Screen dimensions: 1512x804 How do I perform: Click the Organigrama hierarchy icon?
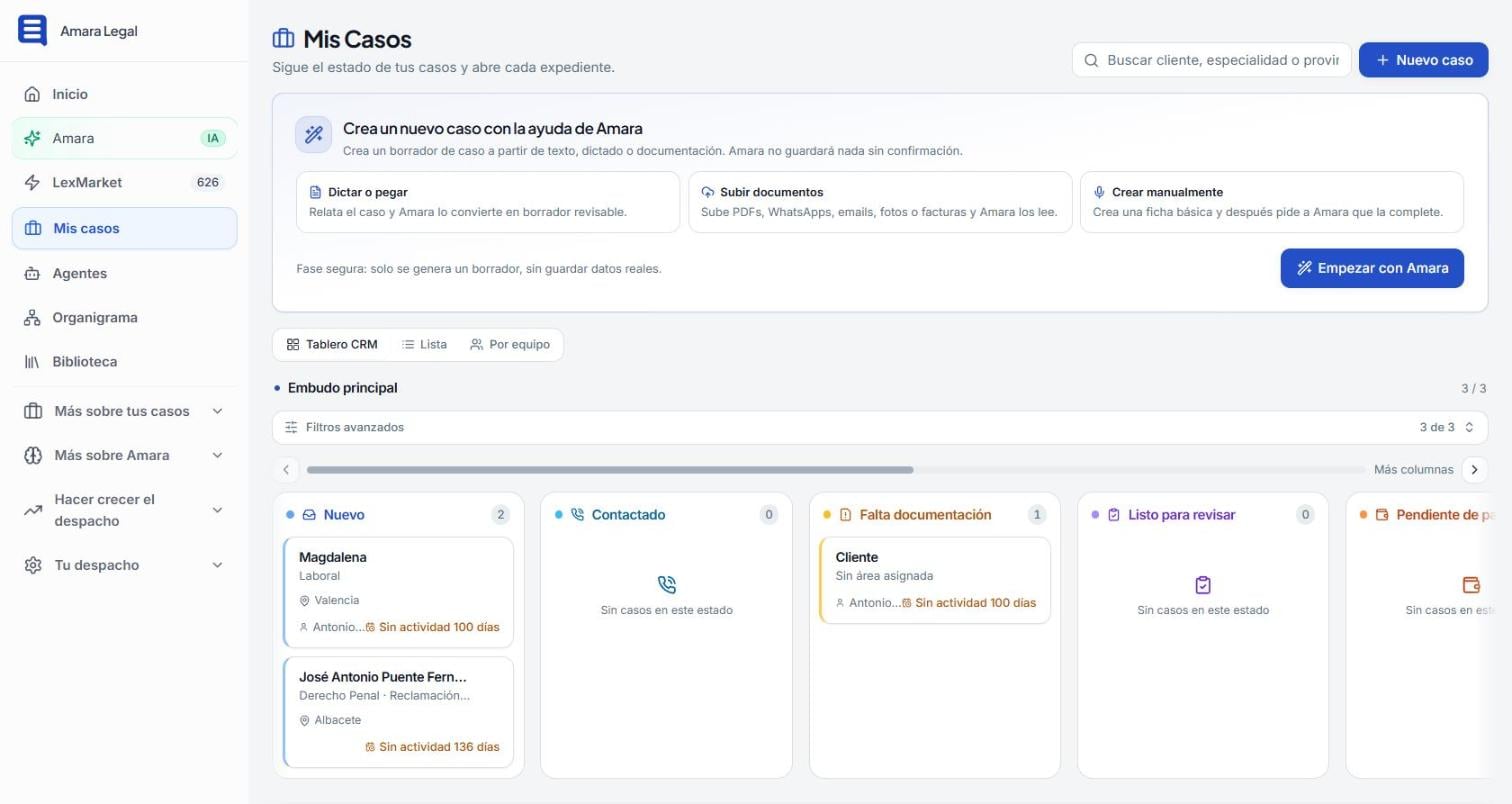(32, 317)
